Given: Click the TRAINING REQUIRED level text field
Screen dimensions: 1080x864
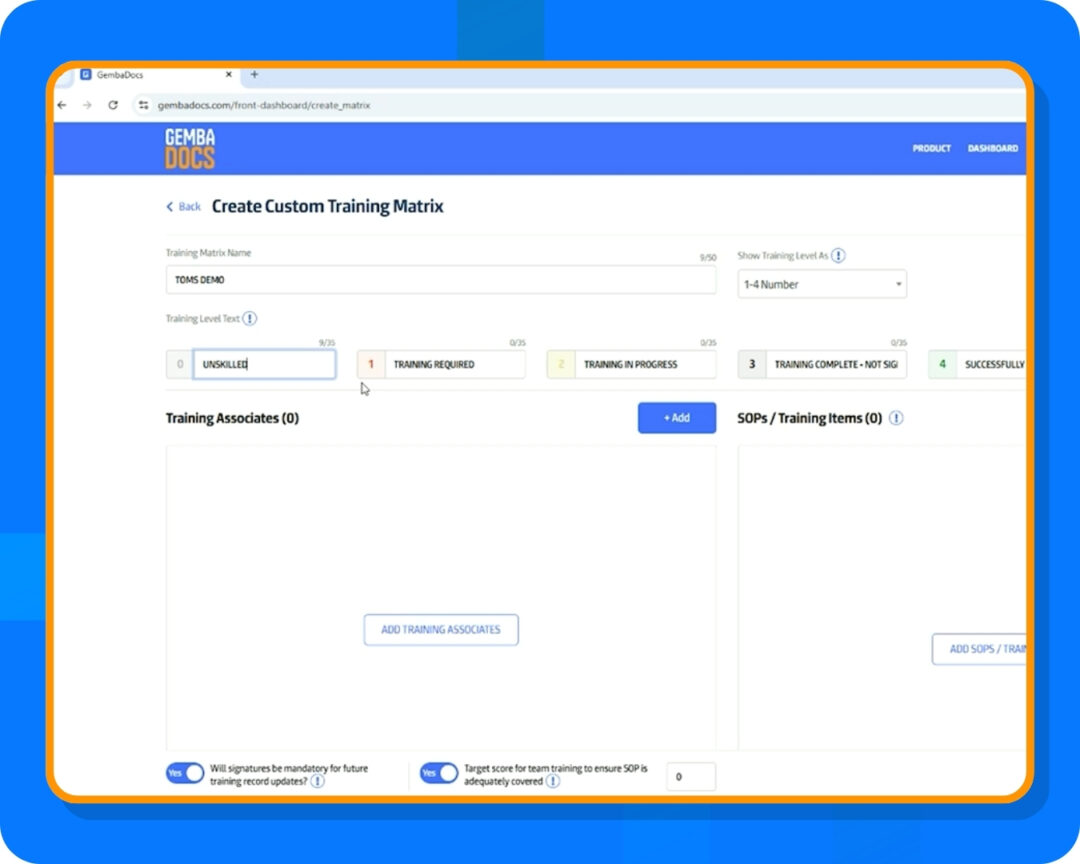Looking at the screenshot, I should (x=455, y=365).
